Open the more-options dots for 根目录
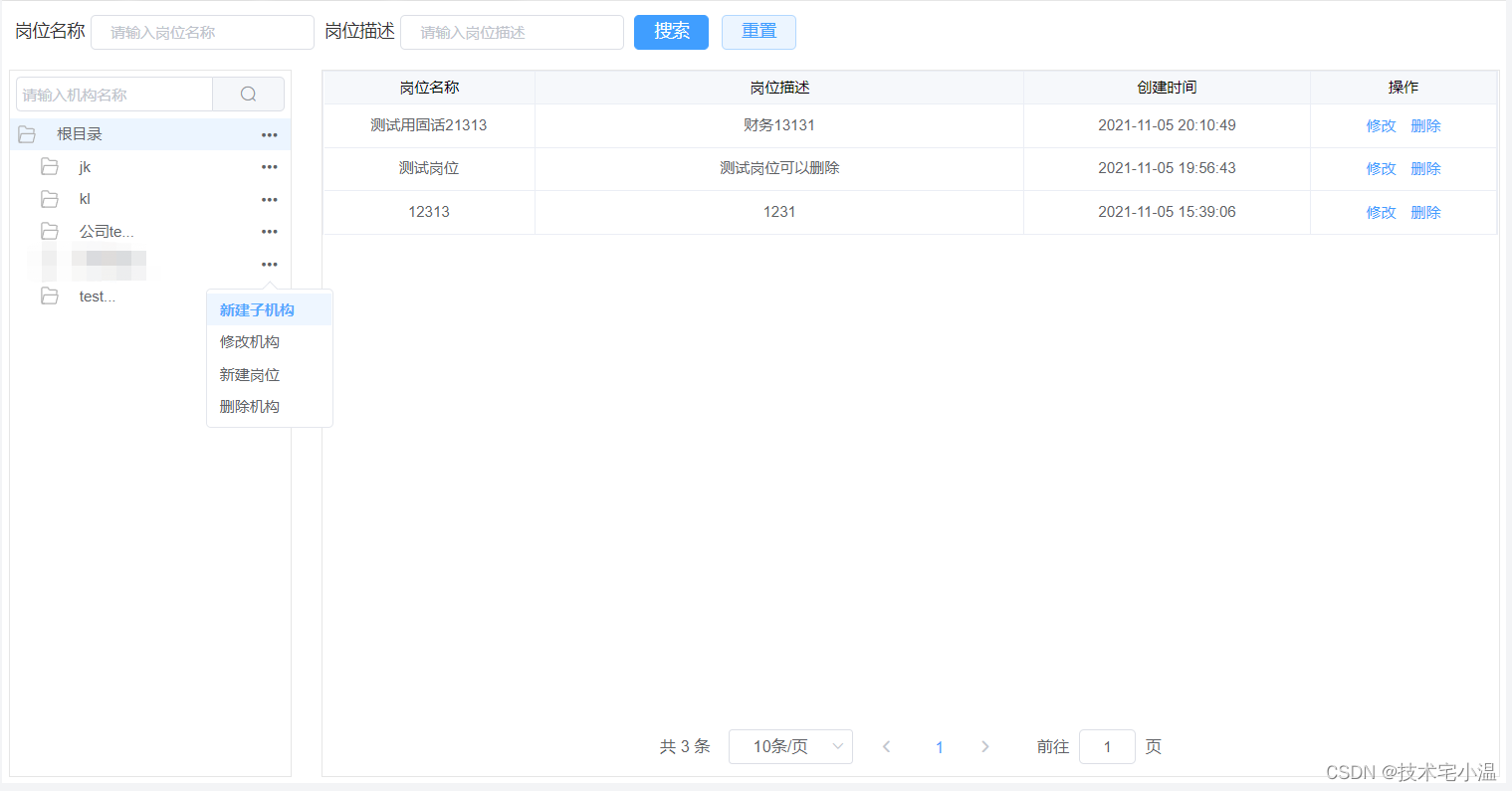 (x=270, y=134)
